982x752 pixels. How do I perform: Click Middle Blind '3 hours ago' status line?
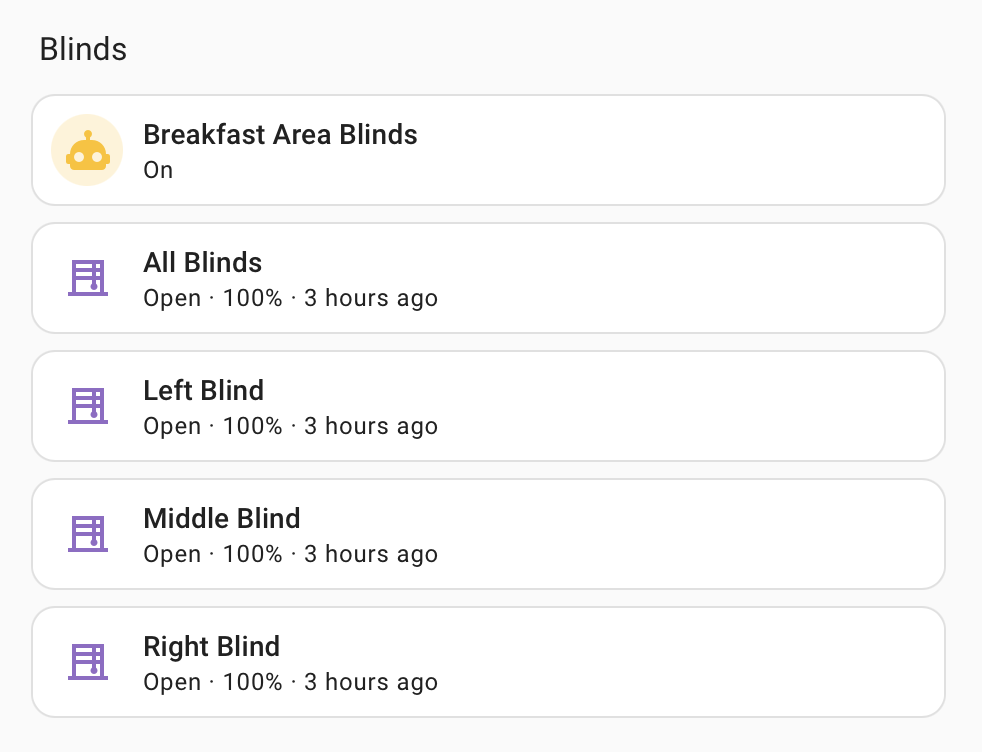[x=371, y=554]
